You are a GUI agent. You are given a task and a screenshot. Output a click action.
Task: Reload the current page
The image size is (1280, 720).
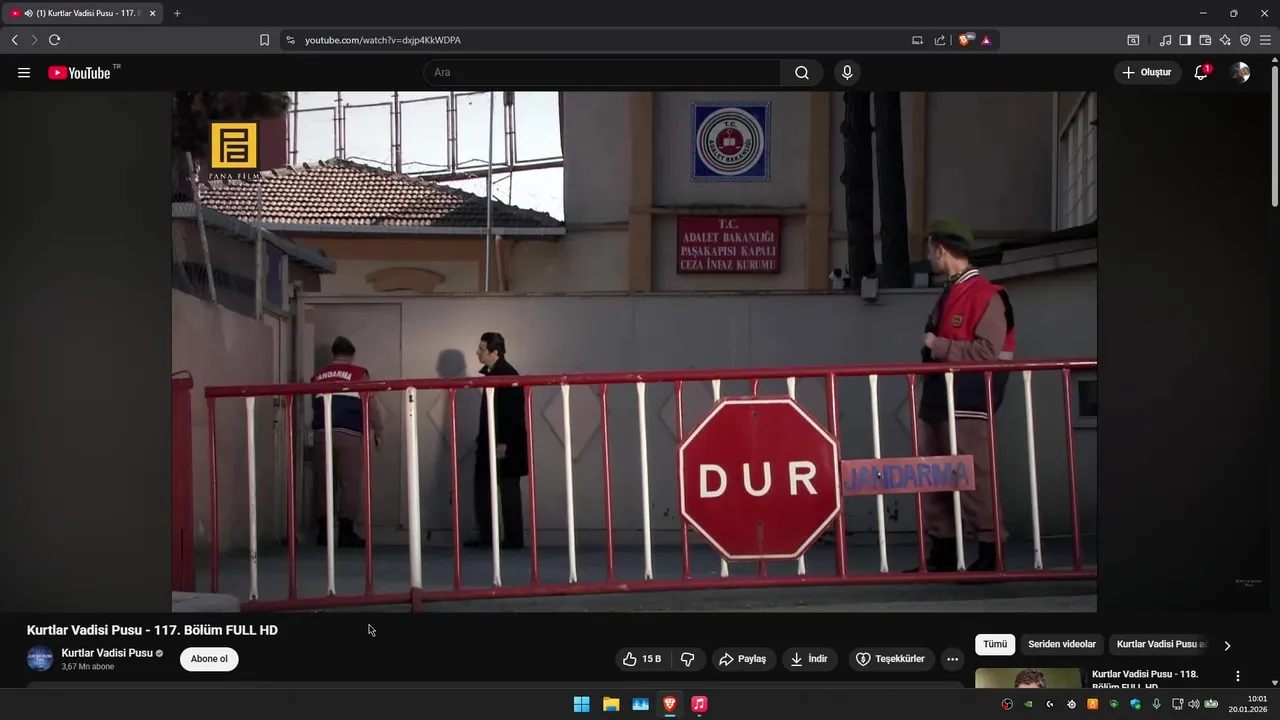coord(54,40)
